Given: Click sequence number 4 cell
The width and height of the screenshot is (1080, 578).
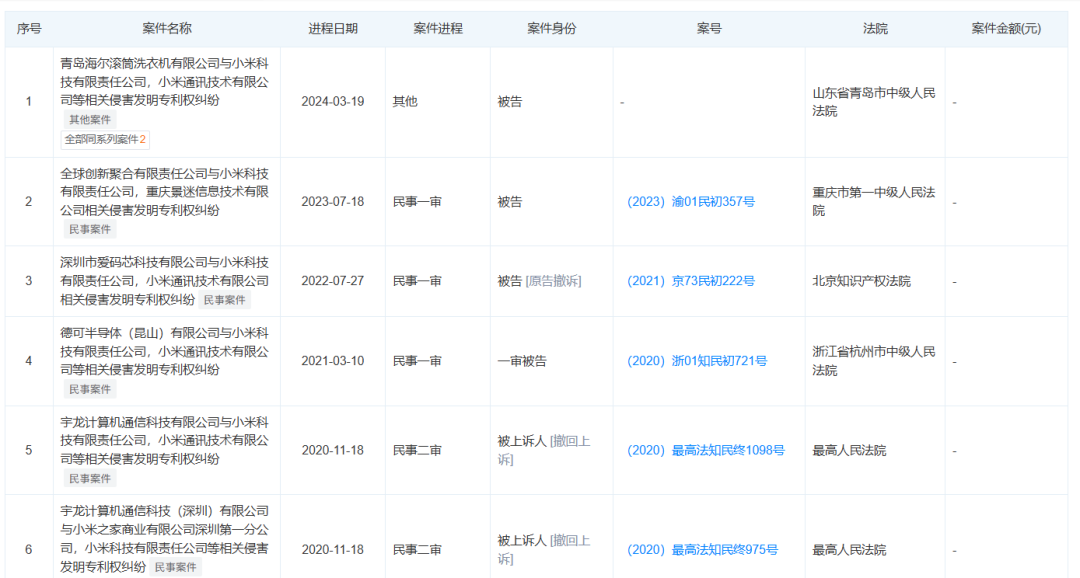Looking at the screenshot, I should pyautogui.click(x=29, y=361).
